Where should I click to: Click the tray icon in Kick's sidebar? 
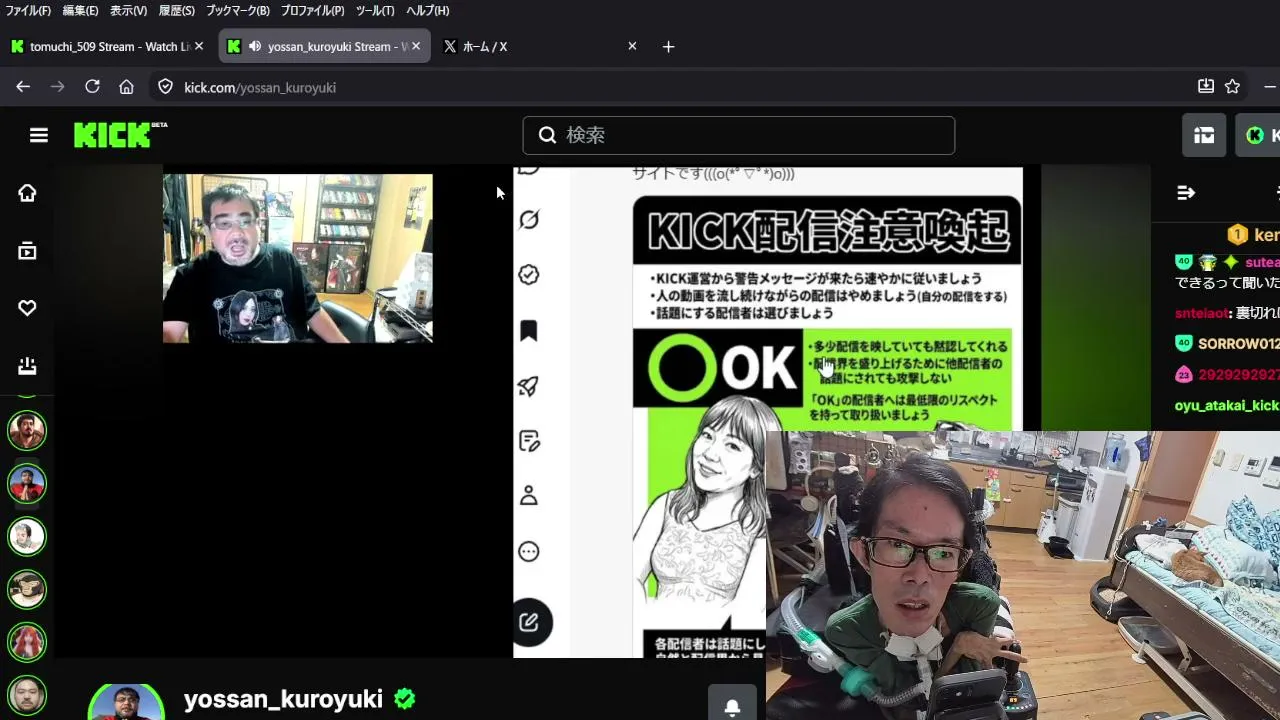pos(27,366)
